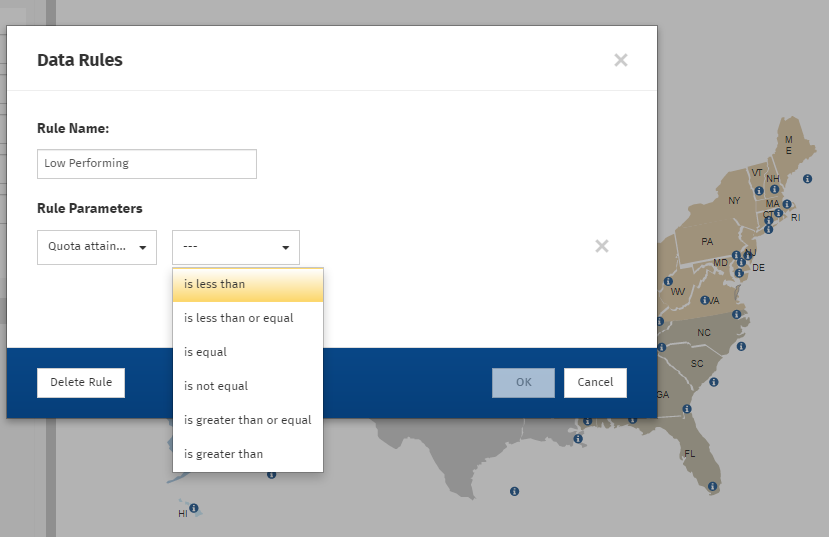Pick 'is equal' from the operator list
Viewport: 829px width, 537px height.
pos(248,352)
